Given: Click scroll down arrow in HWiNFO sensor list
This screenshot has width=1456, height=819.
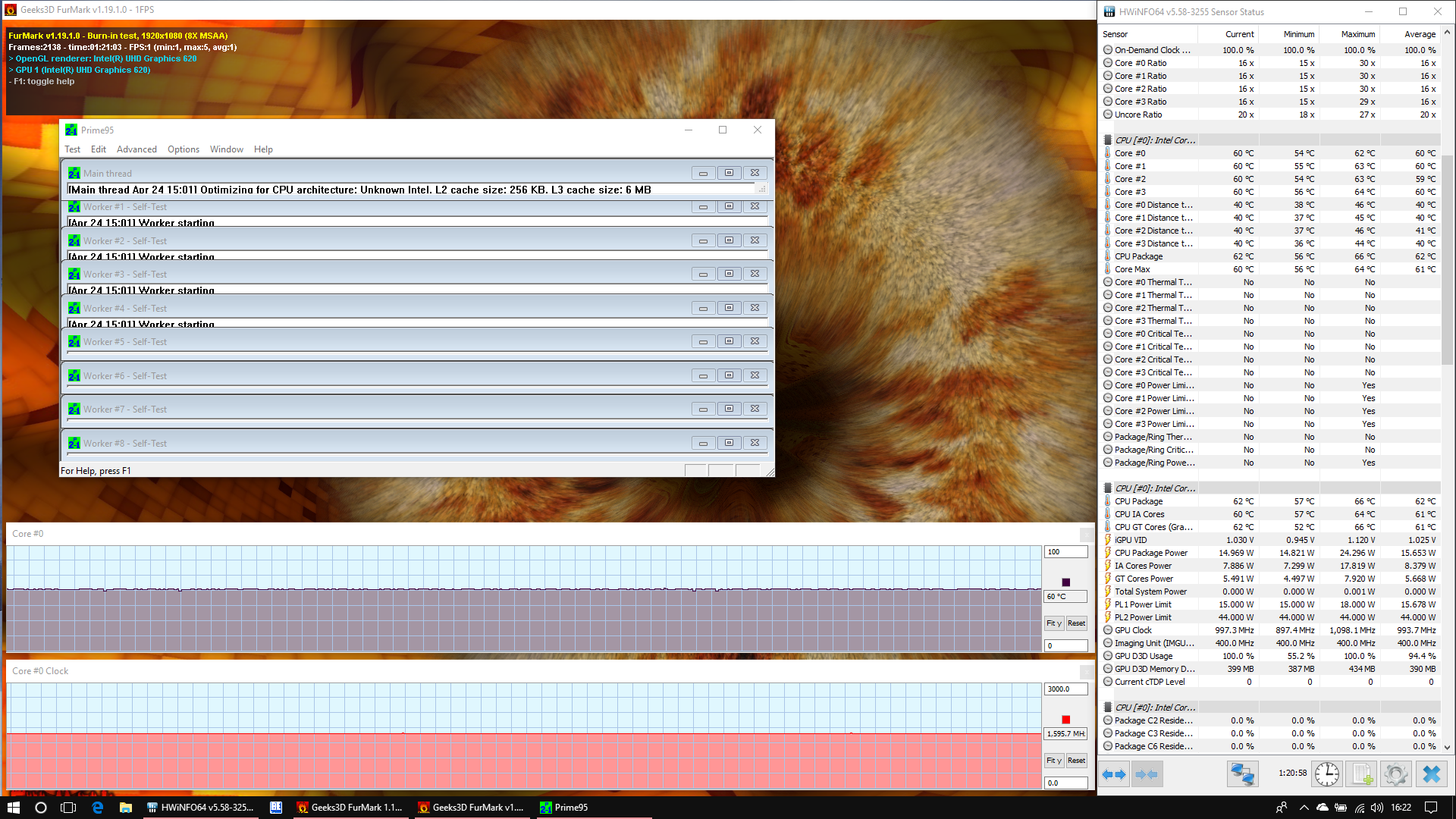Looking at the screenshot, I should coord(1447,747).
